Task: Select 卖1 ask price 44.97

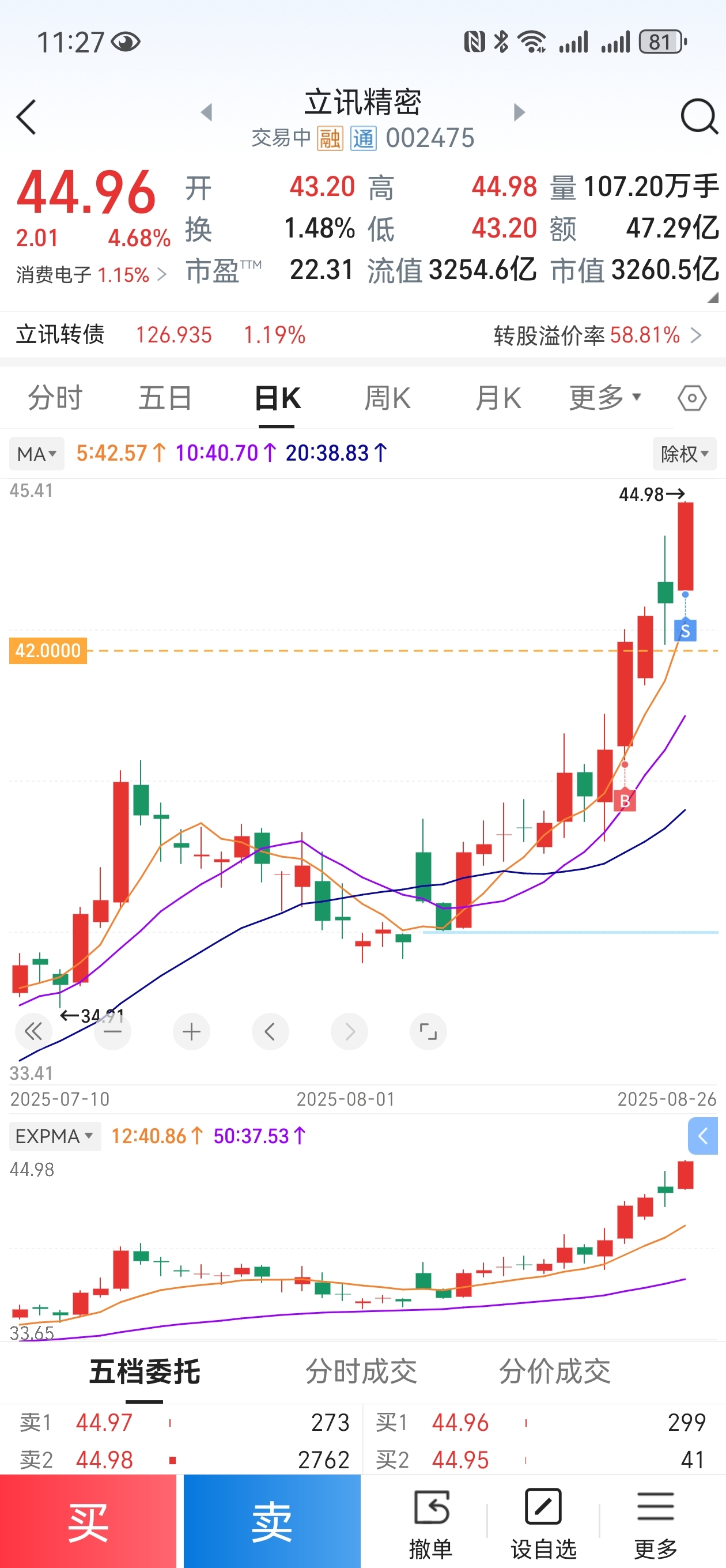Action: coord(104,1423)
